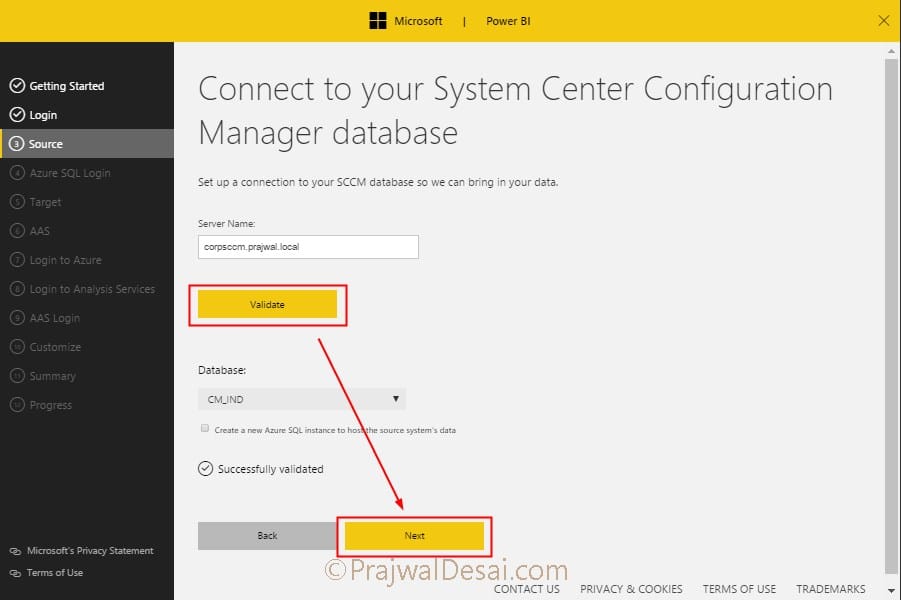Click the scrollbar down arrow
The image size is (901, 600).
(x=891, y=591)
